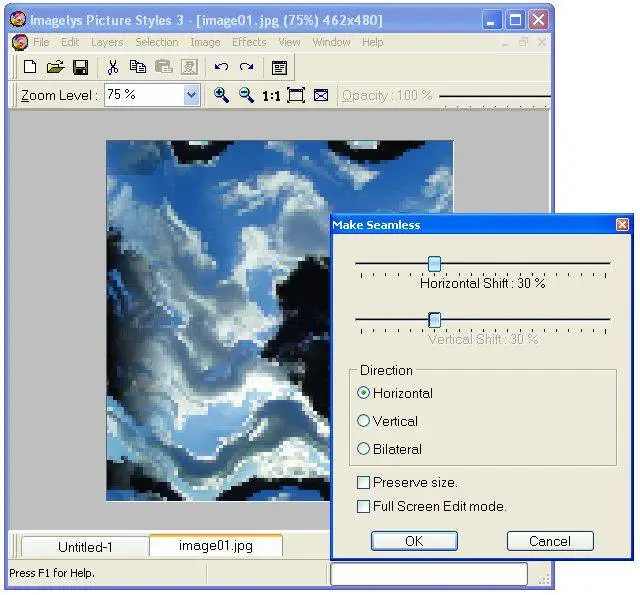Click the inner document close button
640x595 pixels.
click(x=542, y=42)
